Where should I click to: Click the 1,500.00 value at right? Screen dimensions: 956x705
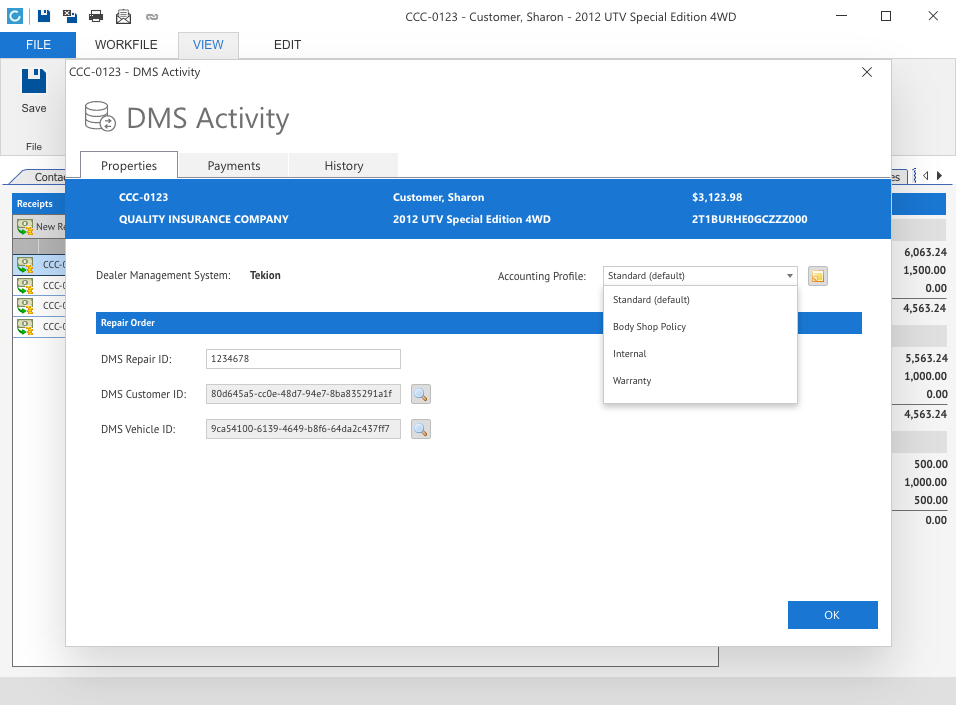(924, 270)
